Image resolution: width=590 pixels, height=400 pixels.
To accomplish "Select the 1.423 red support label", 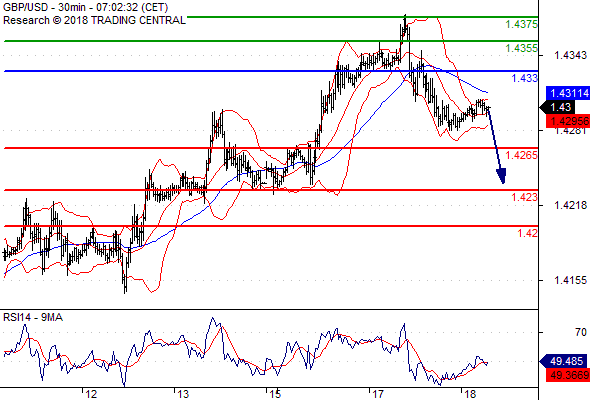I will tap(525, 197).
